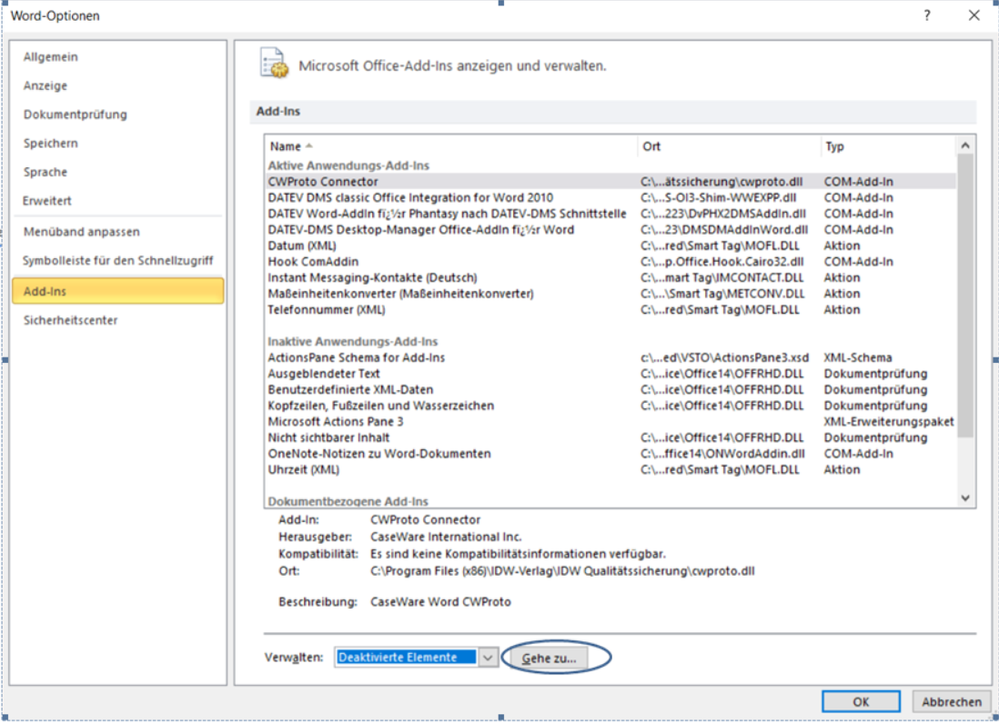Click the publisher CaseWare International Inc.
999x723 pixels.
(446, 536)
